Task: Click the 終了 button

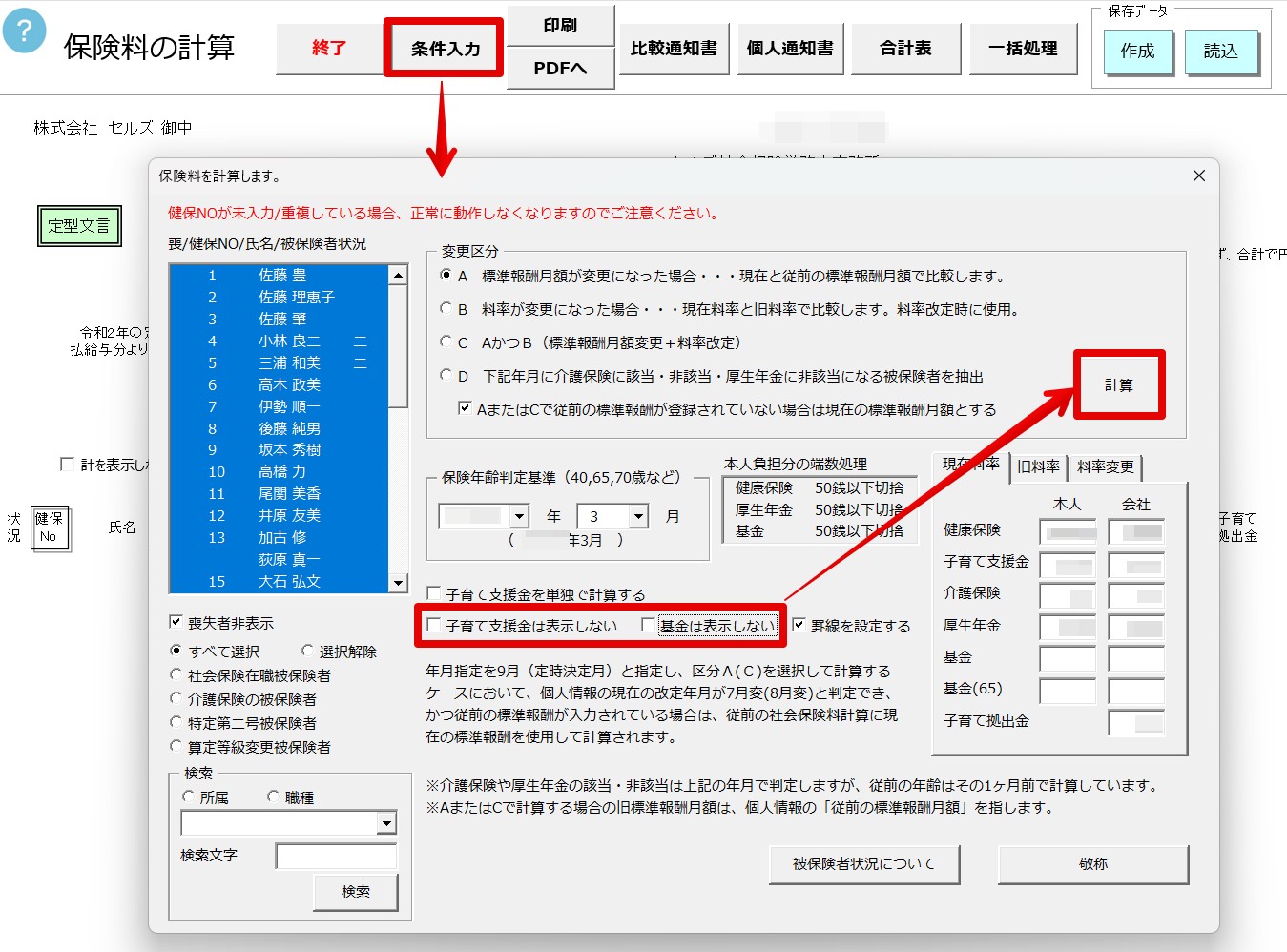Action: point(329,48)
